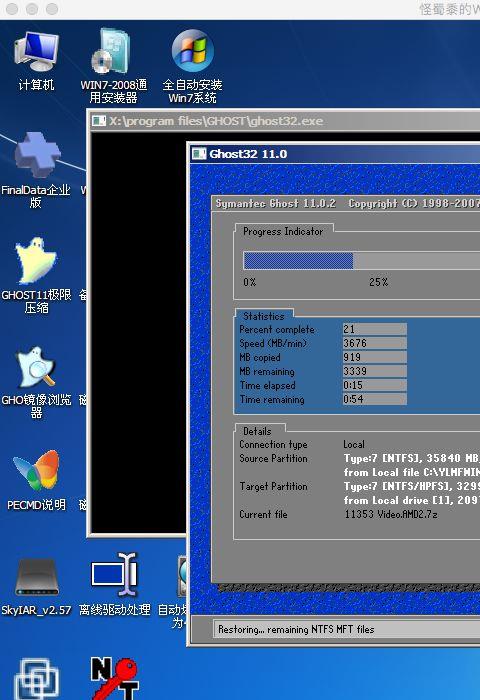The height and width of the screenshot is (700, 480).
Task: Open 全自动安装Win7系统 shortcut
Action: [192, 66]
